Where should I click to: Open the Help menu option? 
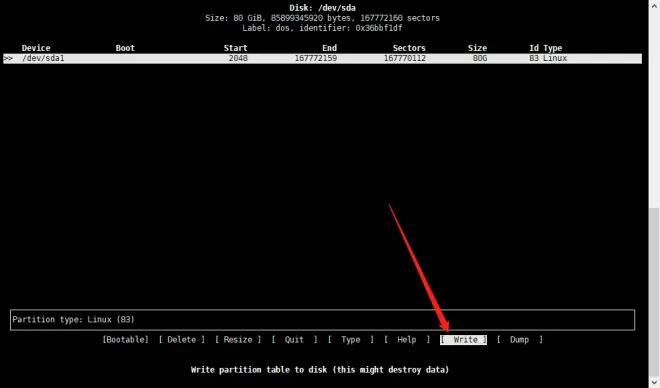tap(407, 340)
